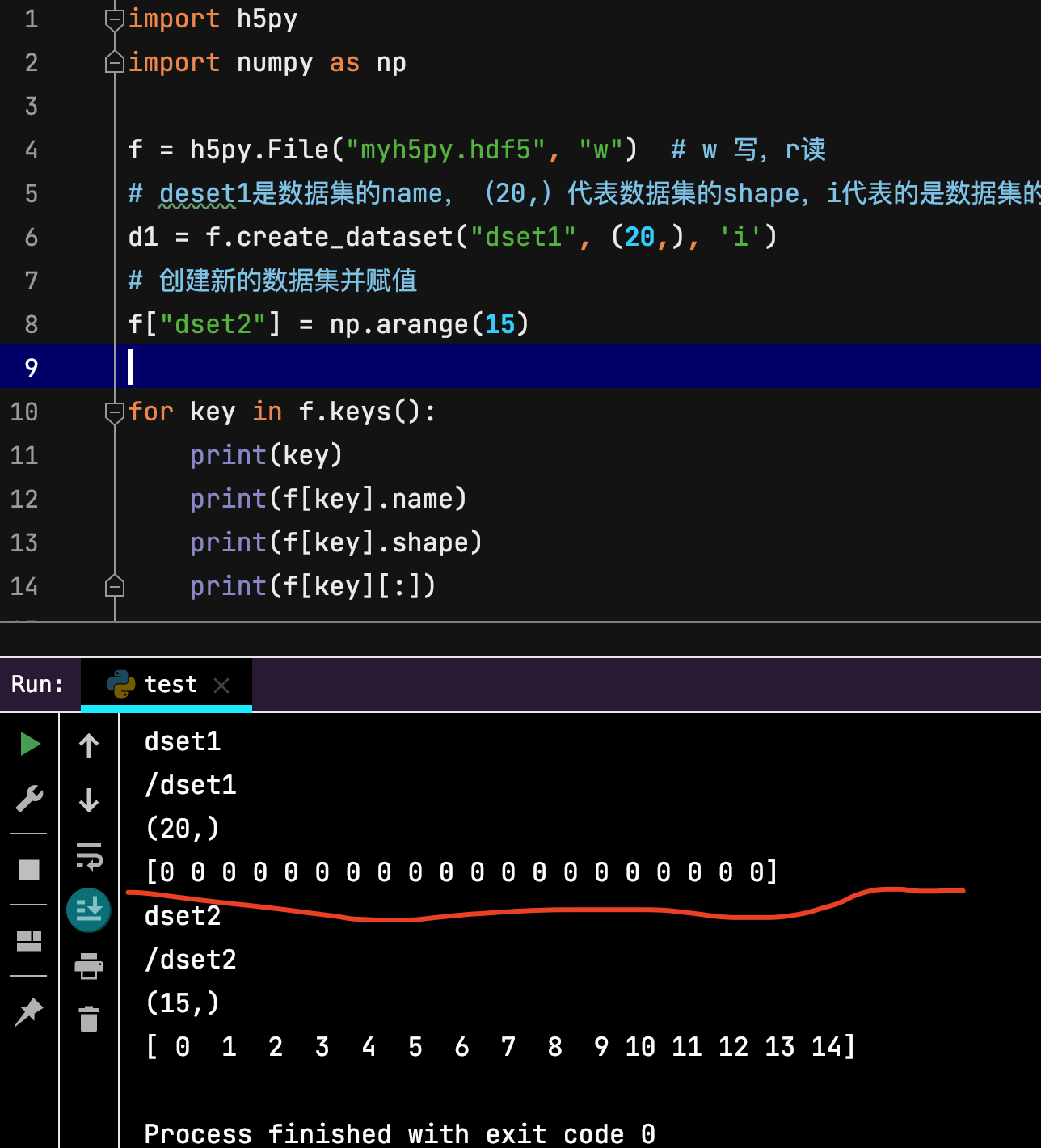Toggle scroll to end of console

tap(89, 910)
